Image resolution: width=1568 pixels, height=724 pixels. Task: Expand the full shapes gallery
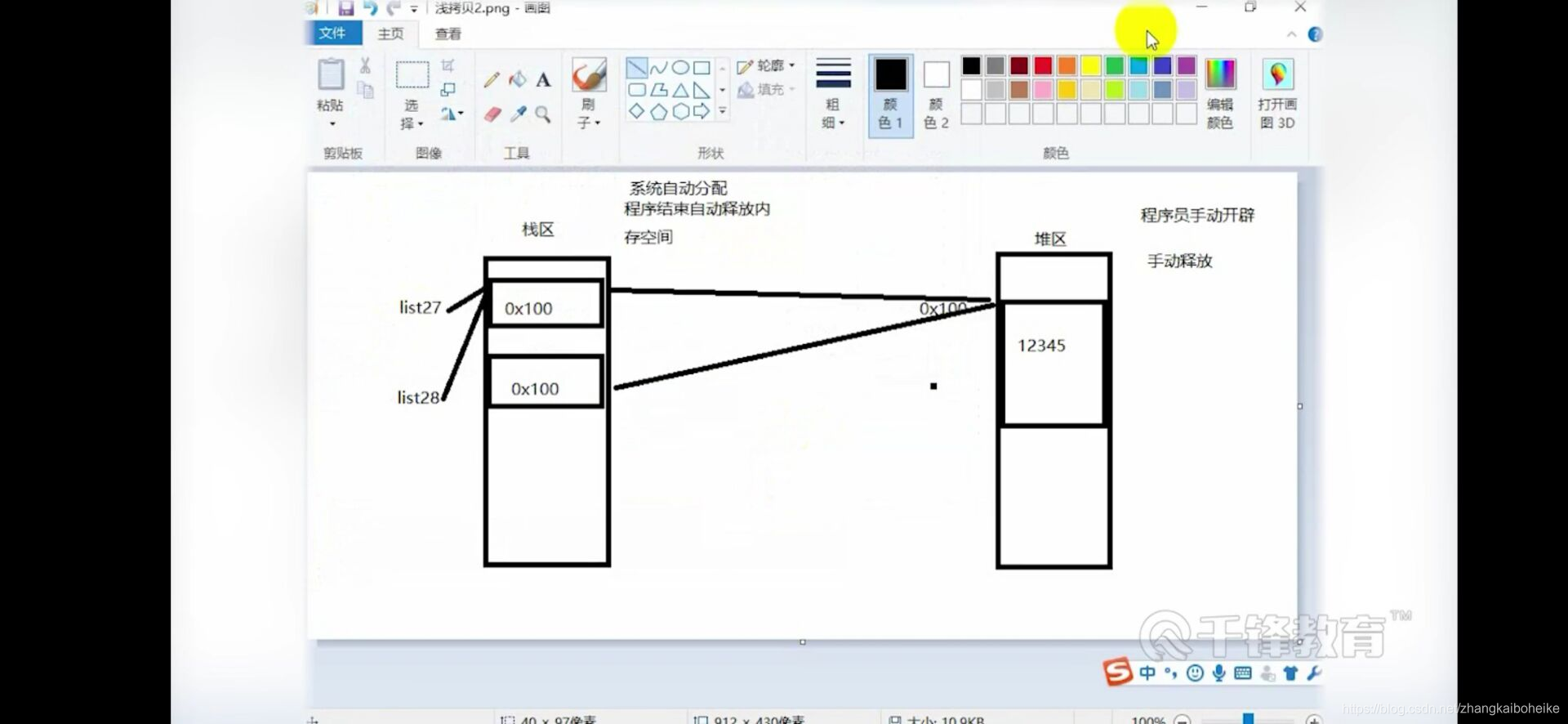pyautogui.click(x=723, y=111)
